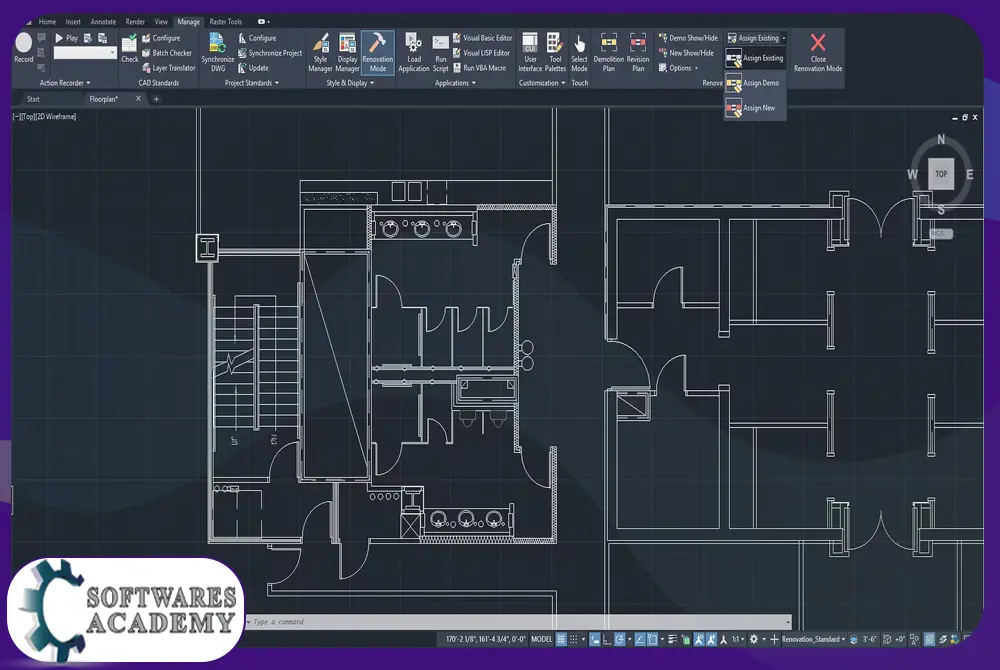The width and height of the screenshot is (1000, 670).
Task: Click the 3'-6" cut plane value
Action: pyautogui.click(x=869, y=639)
